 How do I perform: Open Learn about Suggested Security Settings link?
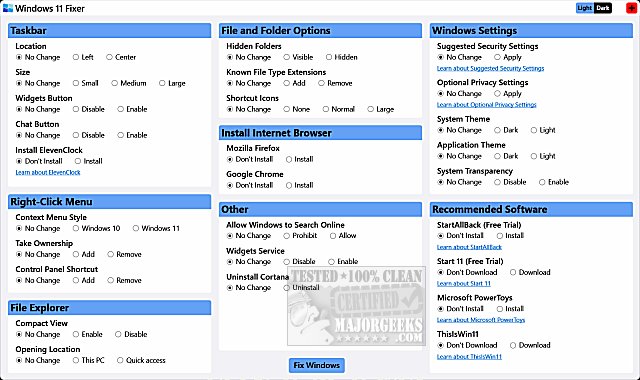click(490, 68)
